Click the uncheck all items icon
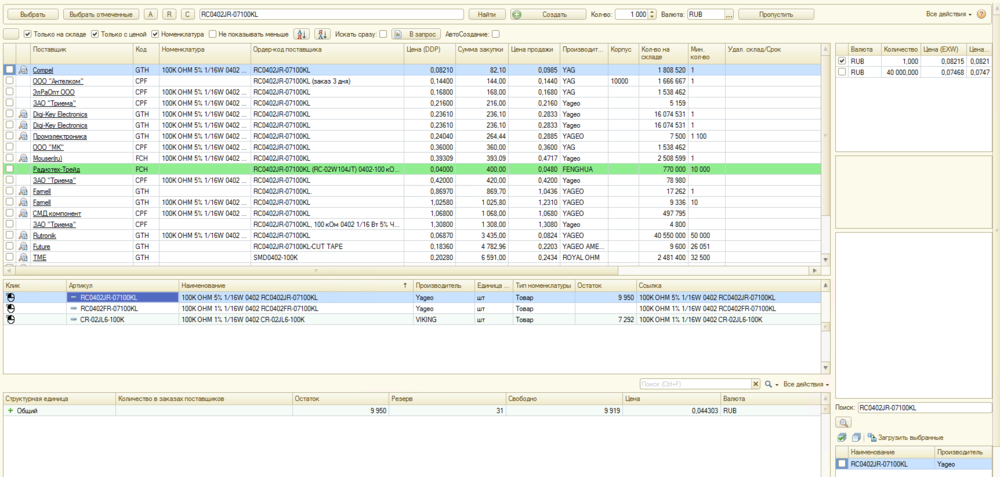The width and height of the screenshot is (1000, 477). coord(856,438)
